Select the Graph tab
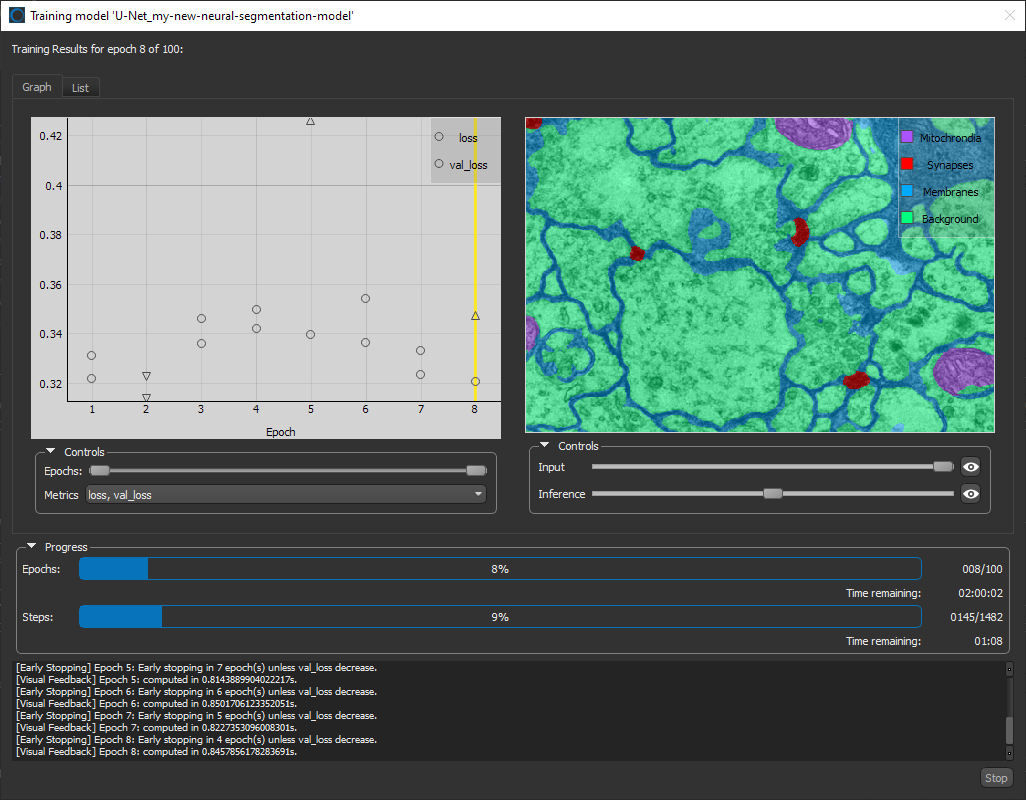This screenshot has height=800, width=1026. coord(37,87)
